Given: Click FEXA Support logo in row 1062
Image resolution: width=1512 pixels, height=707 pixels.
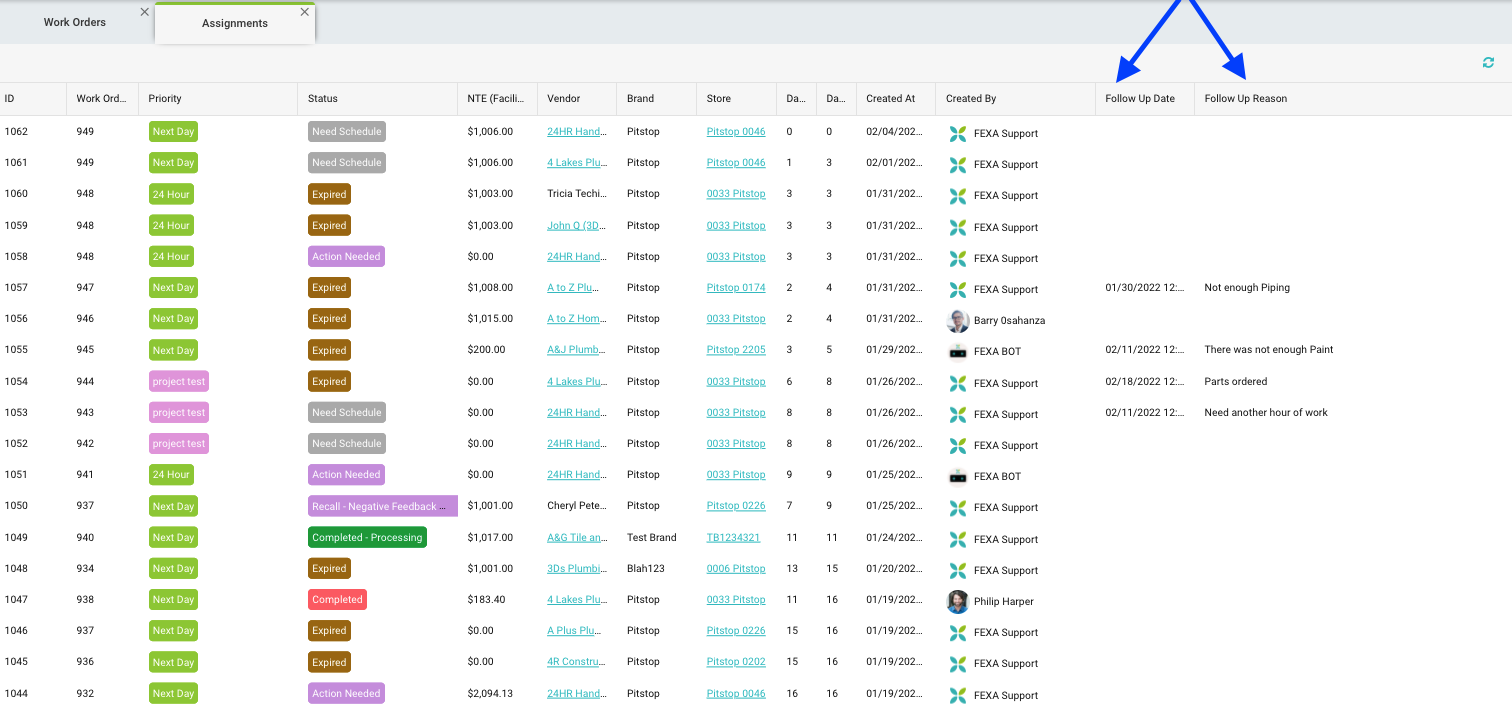Looking at the screenshot, I should coord(958,134).
